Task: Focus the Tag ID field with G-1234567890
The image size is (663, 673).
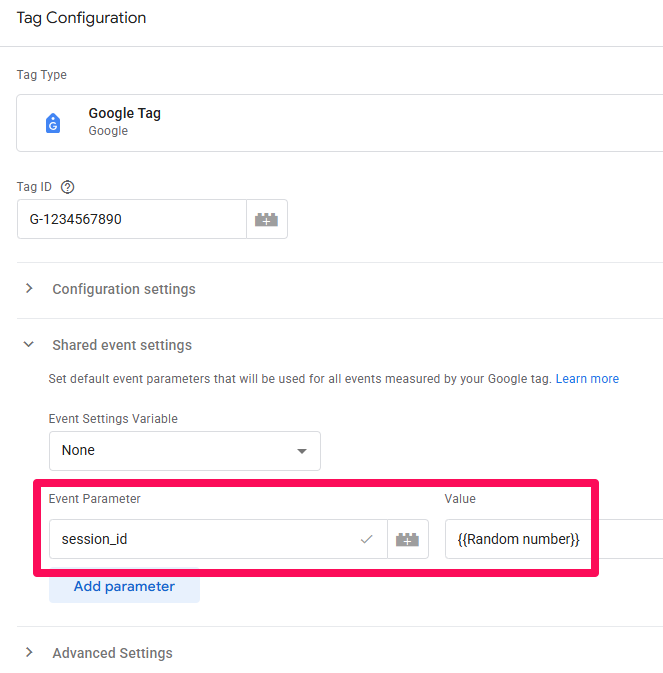Action: pos(131,219)
